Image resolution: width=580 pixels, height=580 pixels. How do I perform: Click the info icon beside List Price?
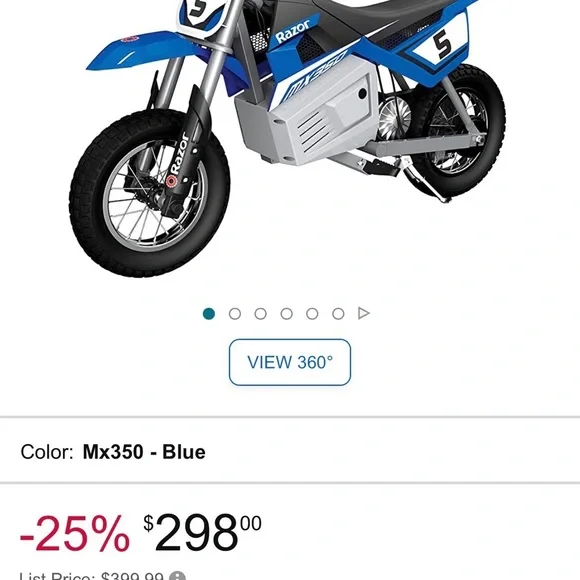[178, 576]
